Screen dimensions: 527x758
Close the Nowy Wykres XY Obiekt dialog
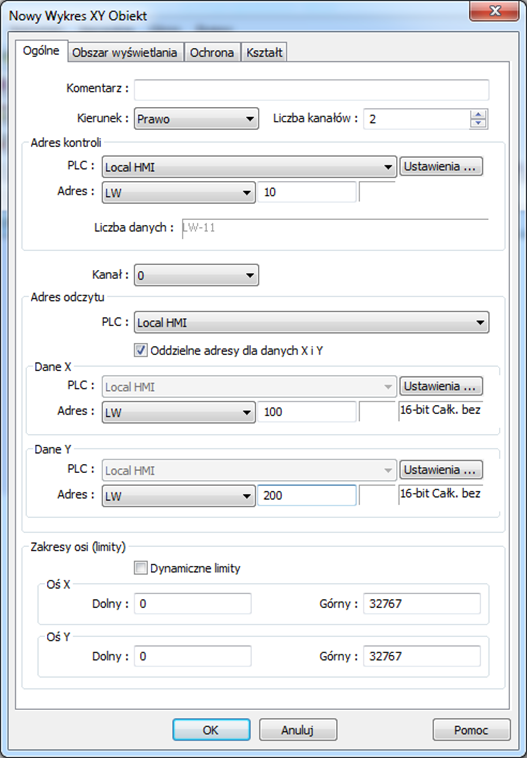(x=494, y=10)
